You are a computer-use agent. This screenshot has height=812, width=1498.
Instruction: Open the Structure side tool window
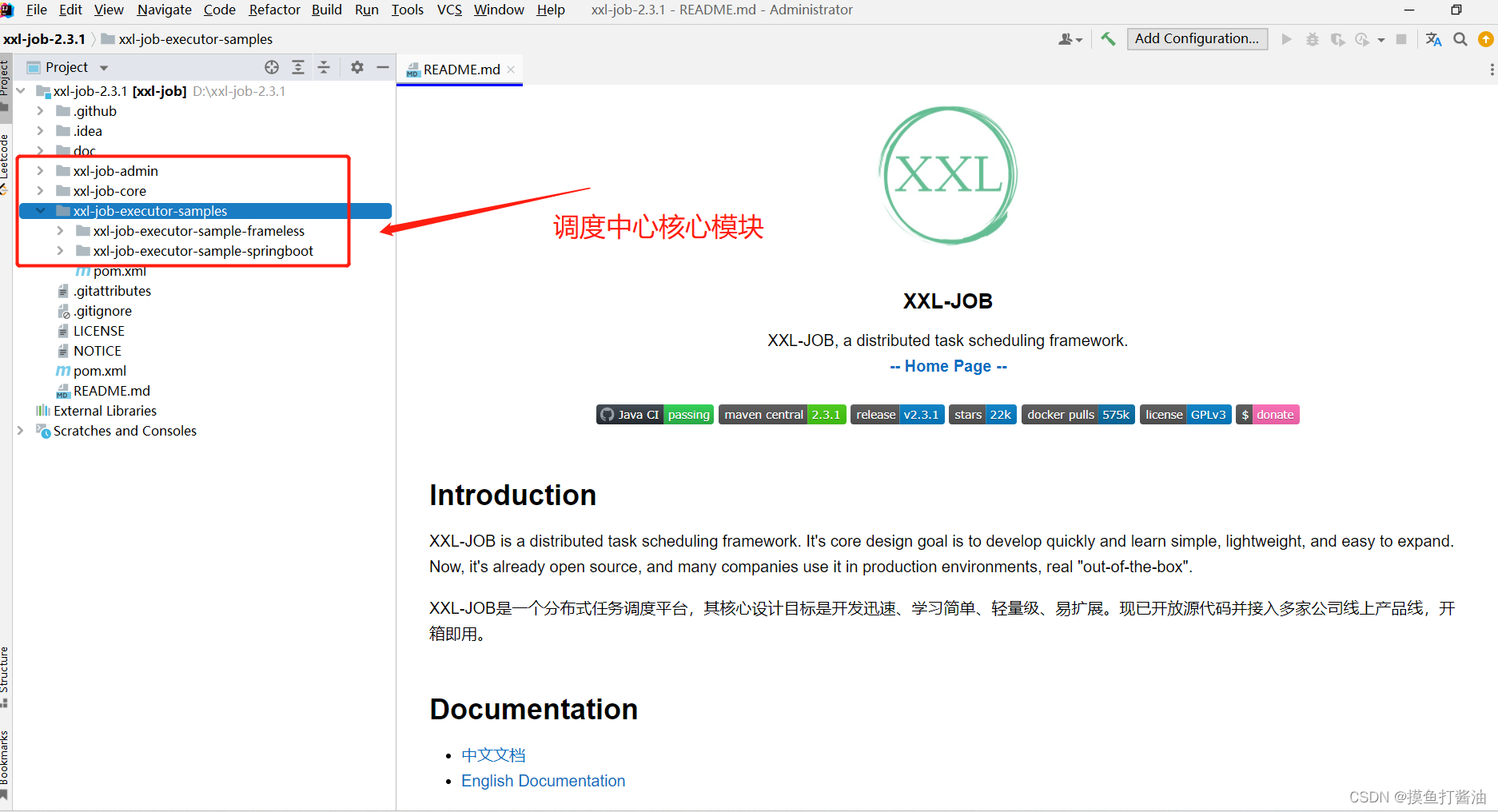coord(5,676)
